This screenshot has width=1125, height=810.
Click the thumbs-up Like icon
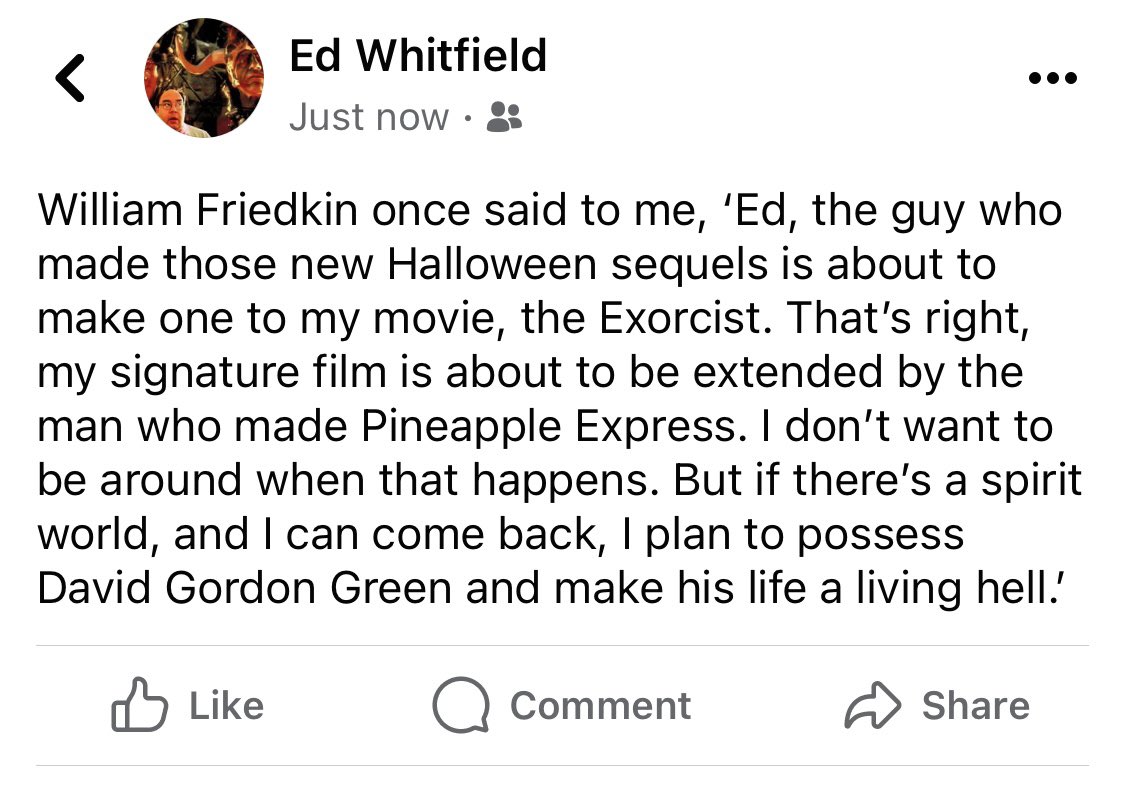pos(139,705)
